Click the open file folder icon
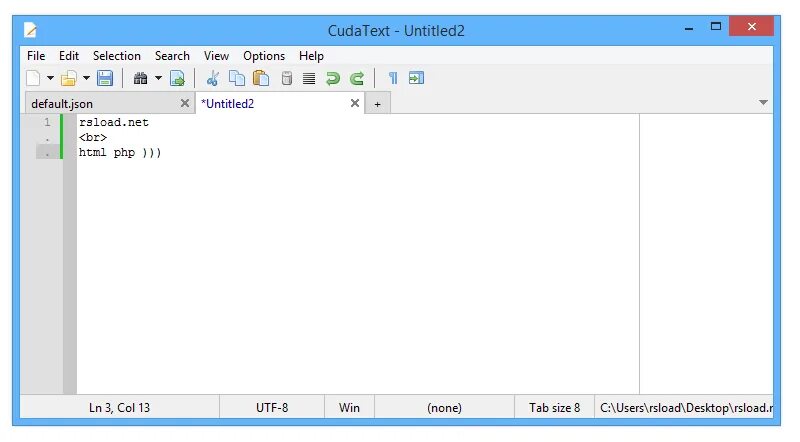Image resolution: width=800 pixels, height=442 pixels. (69, 79)
